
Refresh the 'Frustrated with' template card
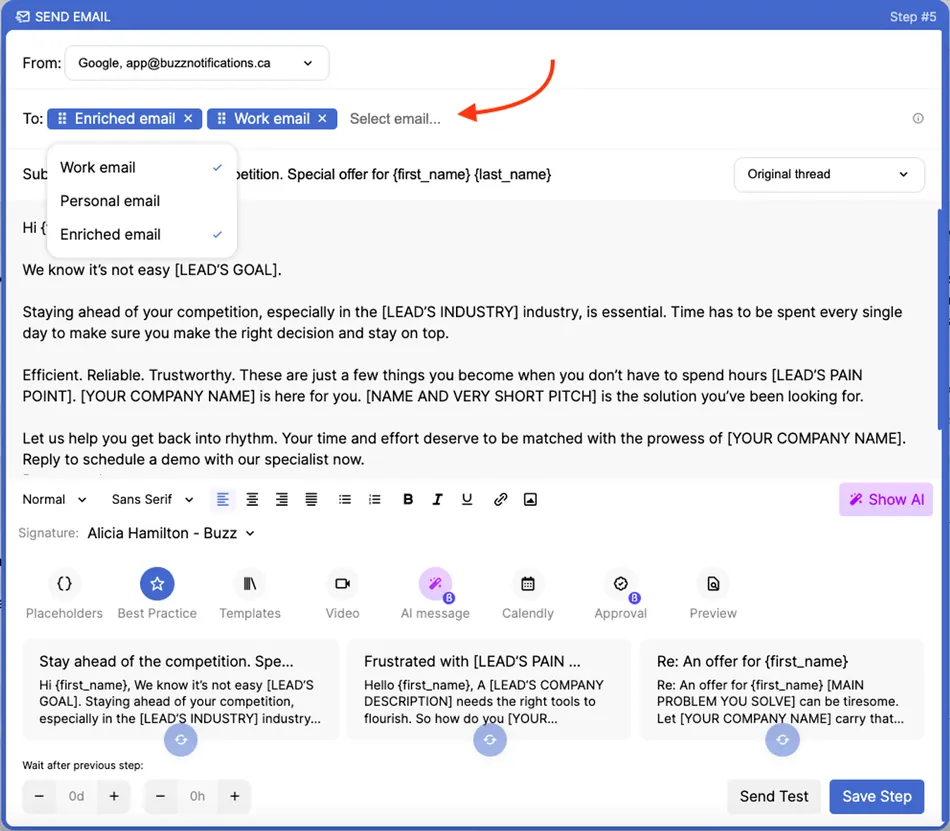[490, 740]
